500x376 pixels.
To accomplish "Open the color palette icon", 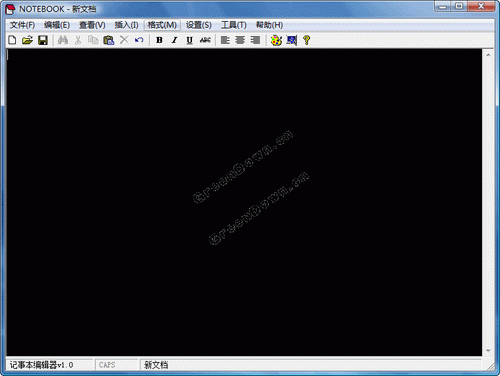I will (x=276, y=40).
